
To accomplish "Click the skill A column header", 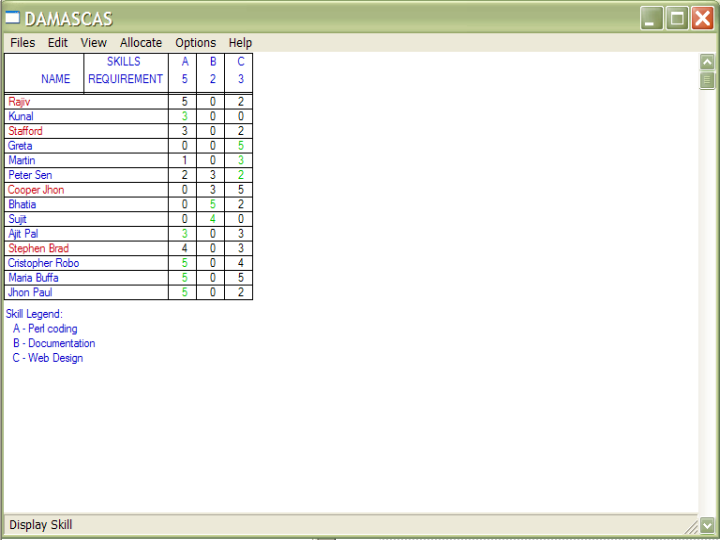I will (185, 70).
